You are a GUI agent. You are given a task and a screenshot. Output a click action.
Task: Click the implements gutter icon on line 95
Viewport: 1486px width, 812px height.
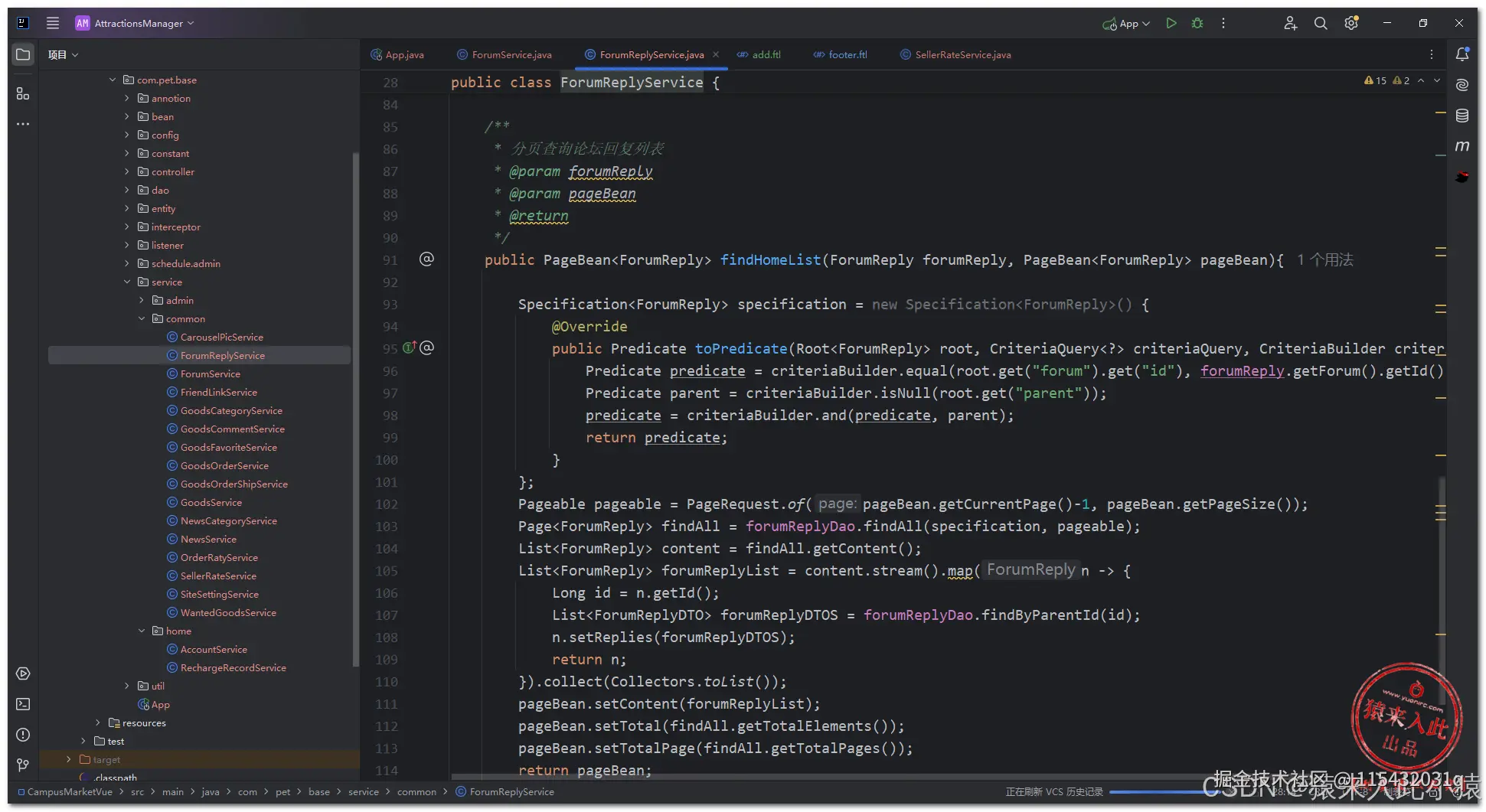[409, 347]
